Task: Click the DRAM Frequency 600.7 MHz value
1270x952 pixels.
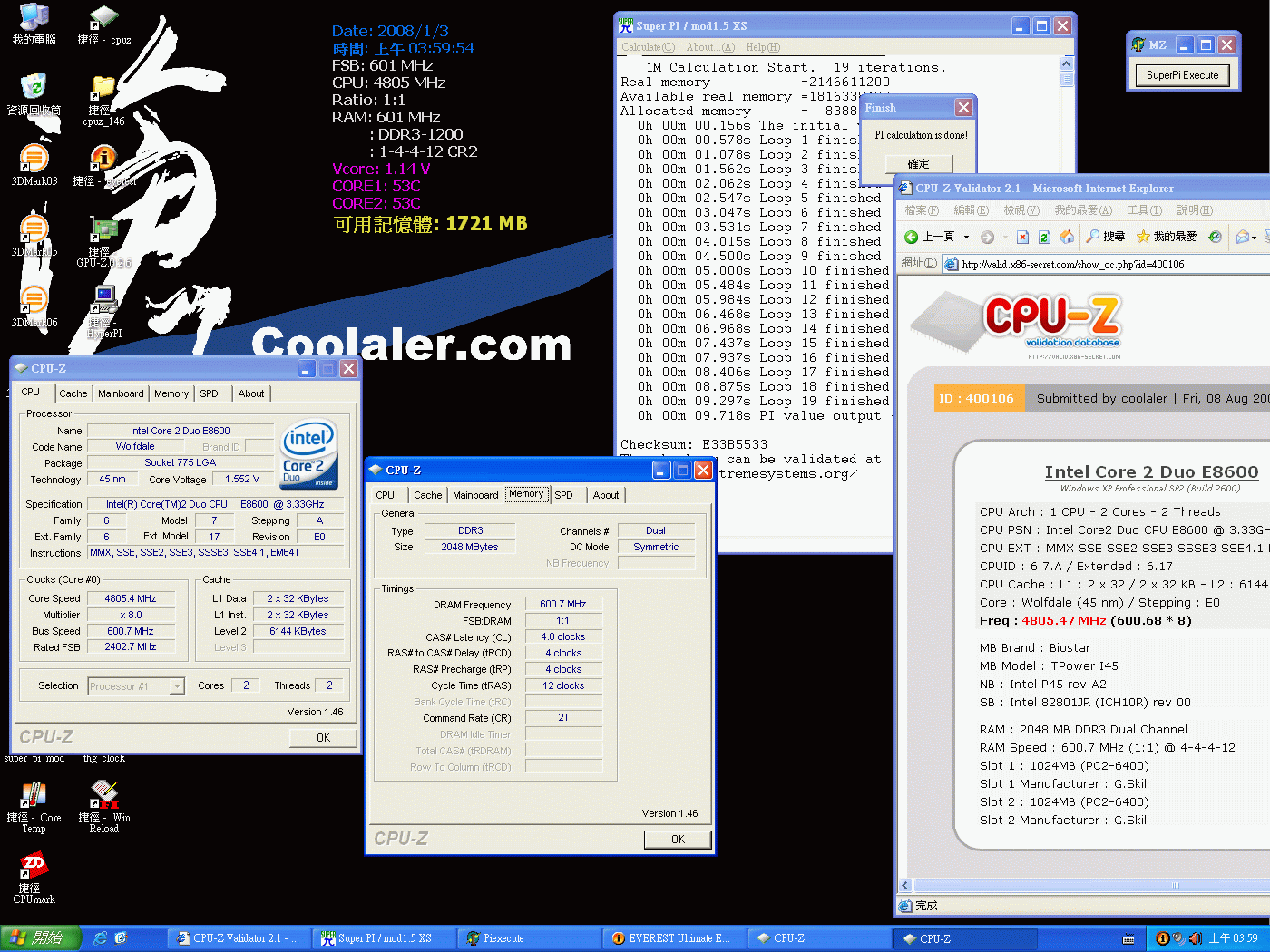Action: coord(563,604)
